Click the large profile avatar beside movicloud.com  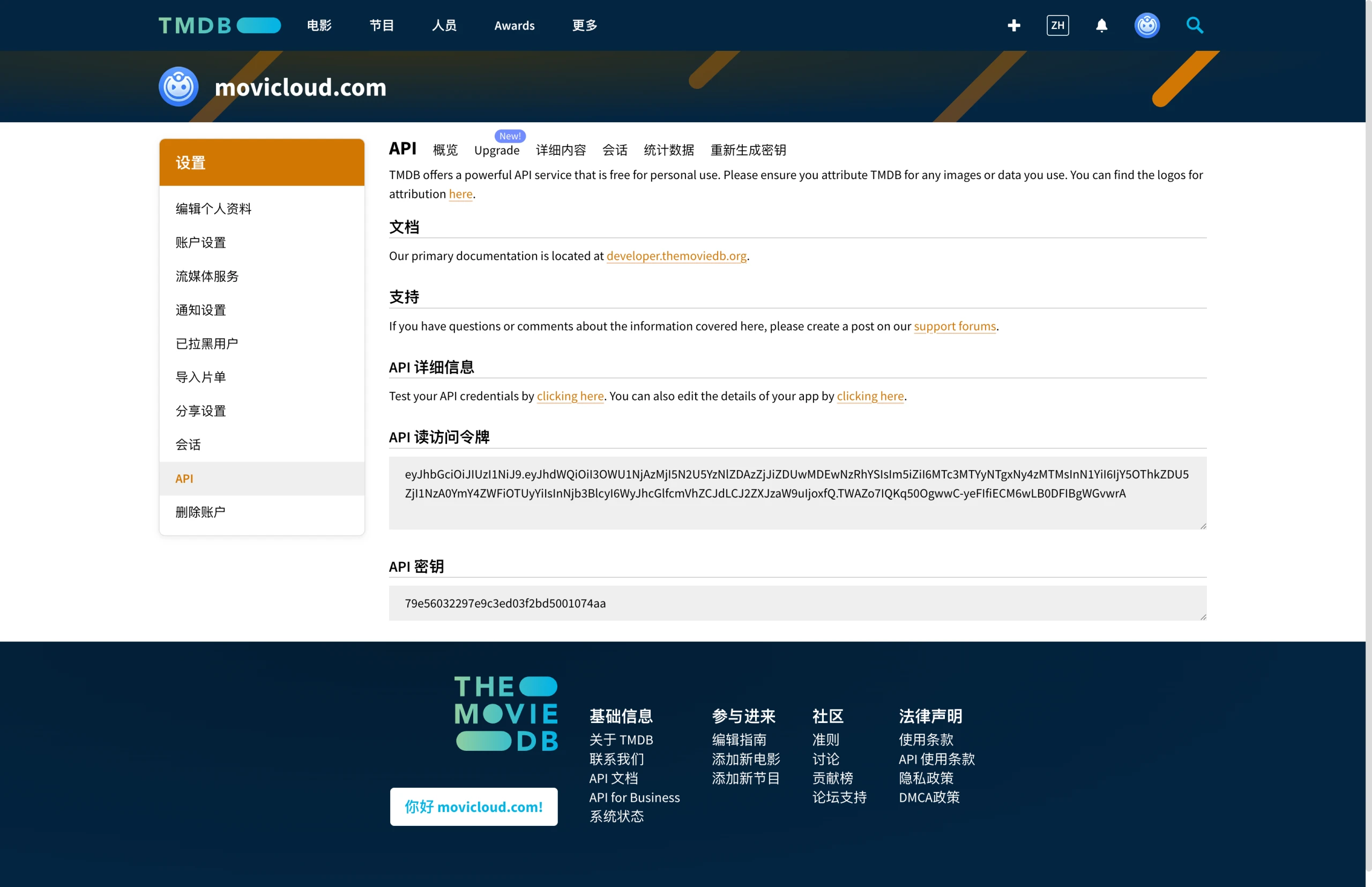178,86
